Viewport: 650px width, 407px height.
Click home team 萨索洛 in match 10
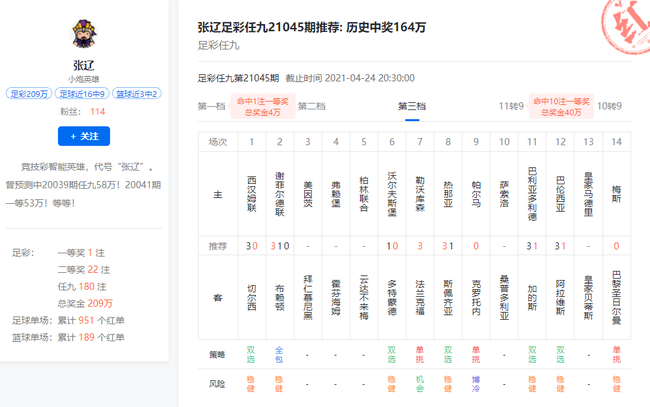[504, 194]
